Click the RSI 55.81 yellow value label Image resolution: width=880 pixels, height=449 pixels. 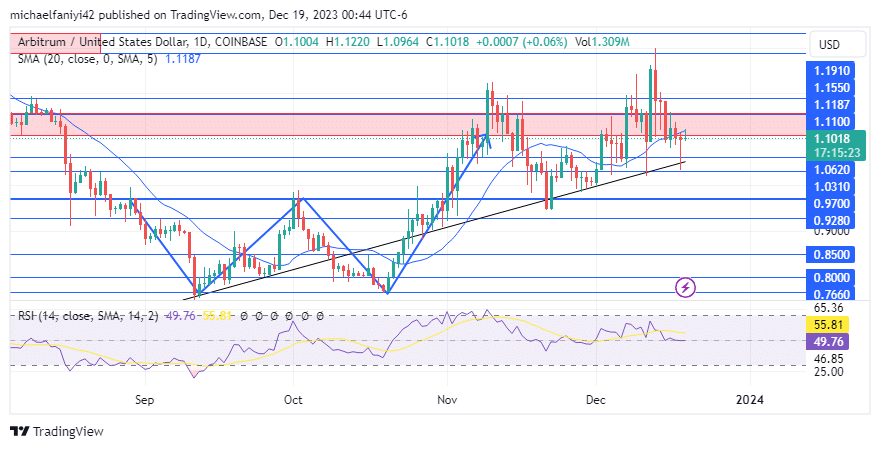[828, 324]
